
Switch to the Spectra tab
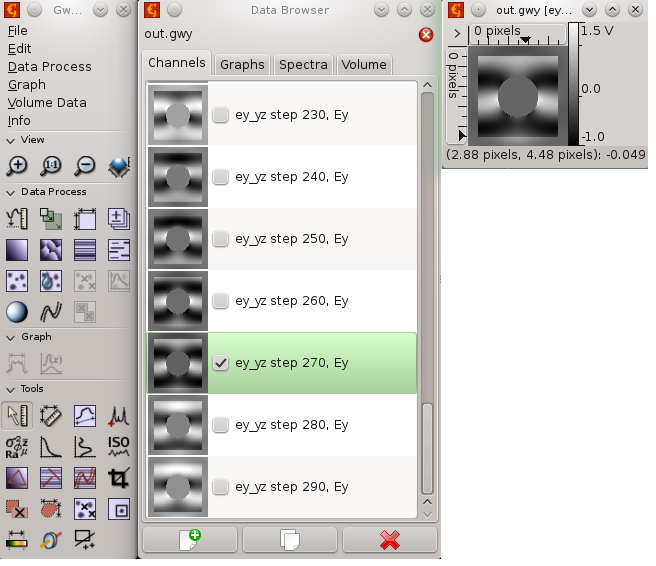coord(303,64)
